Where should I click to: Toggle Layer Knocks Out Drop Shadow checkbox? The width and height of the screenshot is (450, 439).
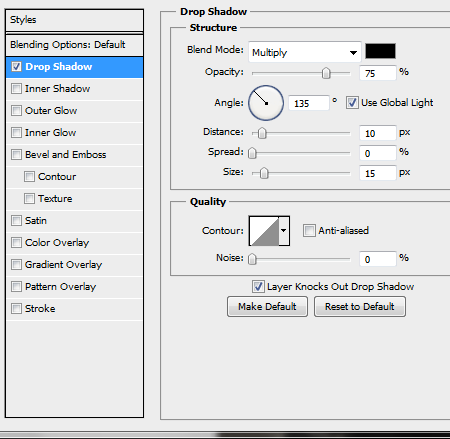coord(258,287)
